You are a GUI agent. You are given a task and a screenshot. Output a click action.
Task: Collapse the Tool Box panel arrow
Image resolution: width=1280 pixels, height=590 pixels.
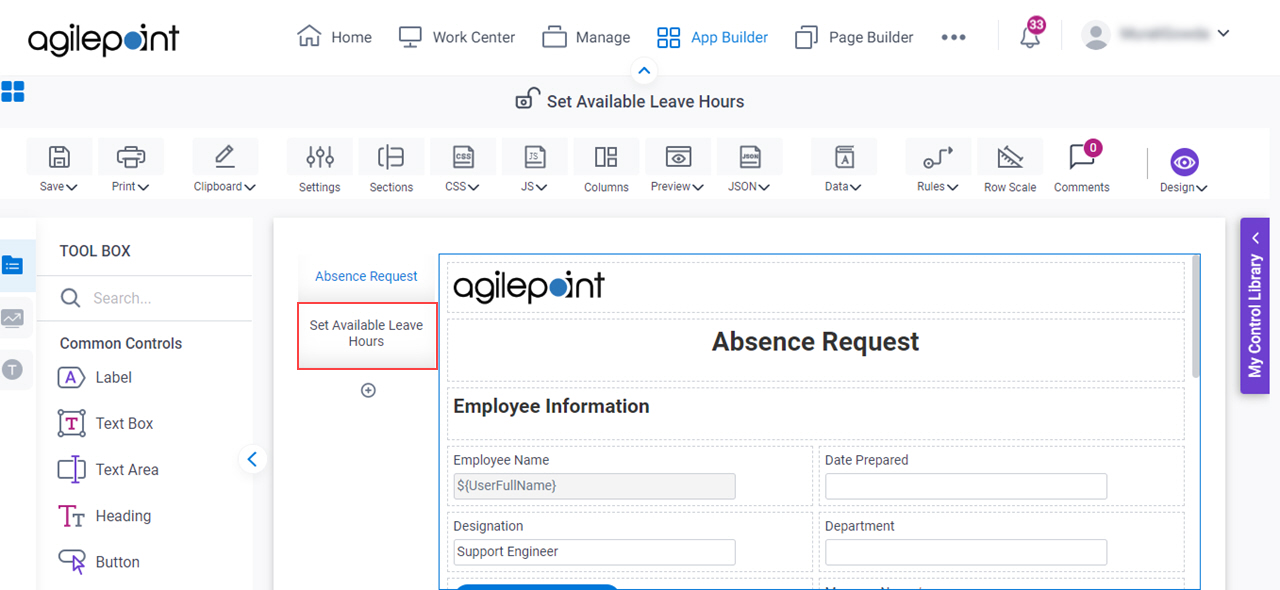pos(252,460)
